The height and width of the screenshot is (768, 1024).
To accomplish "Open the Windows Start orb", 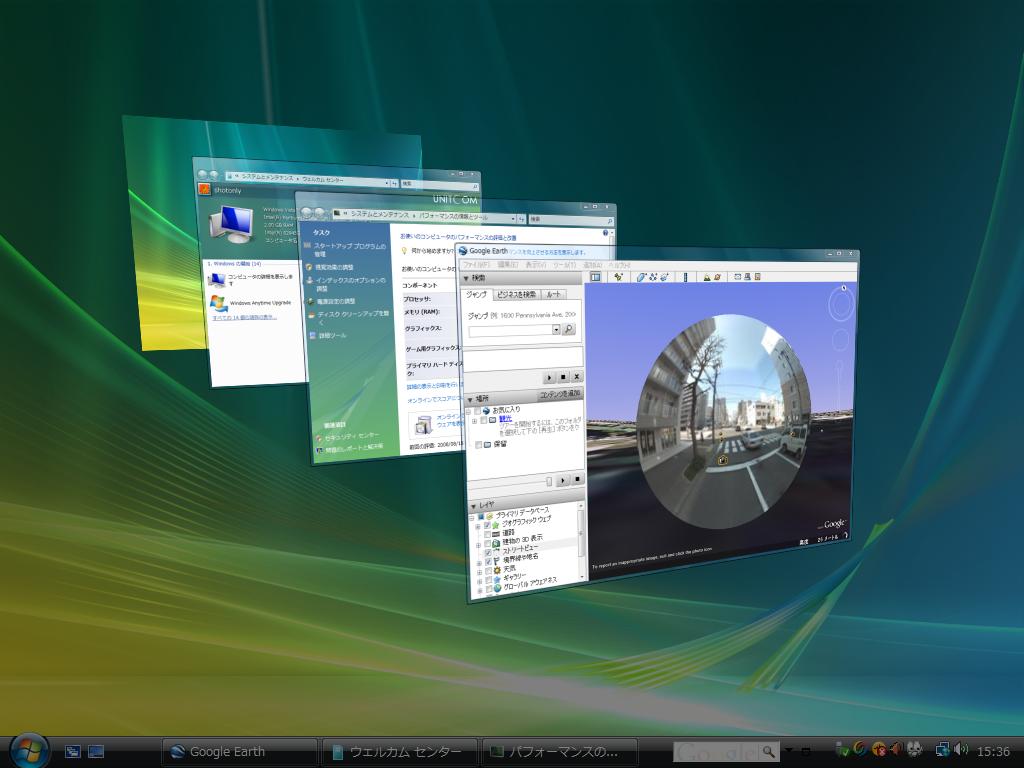I will point(29,751).
